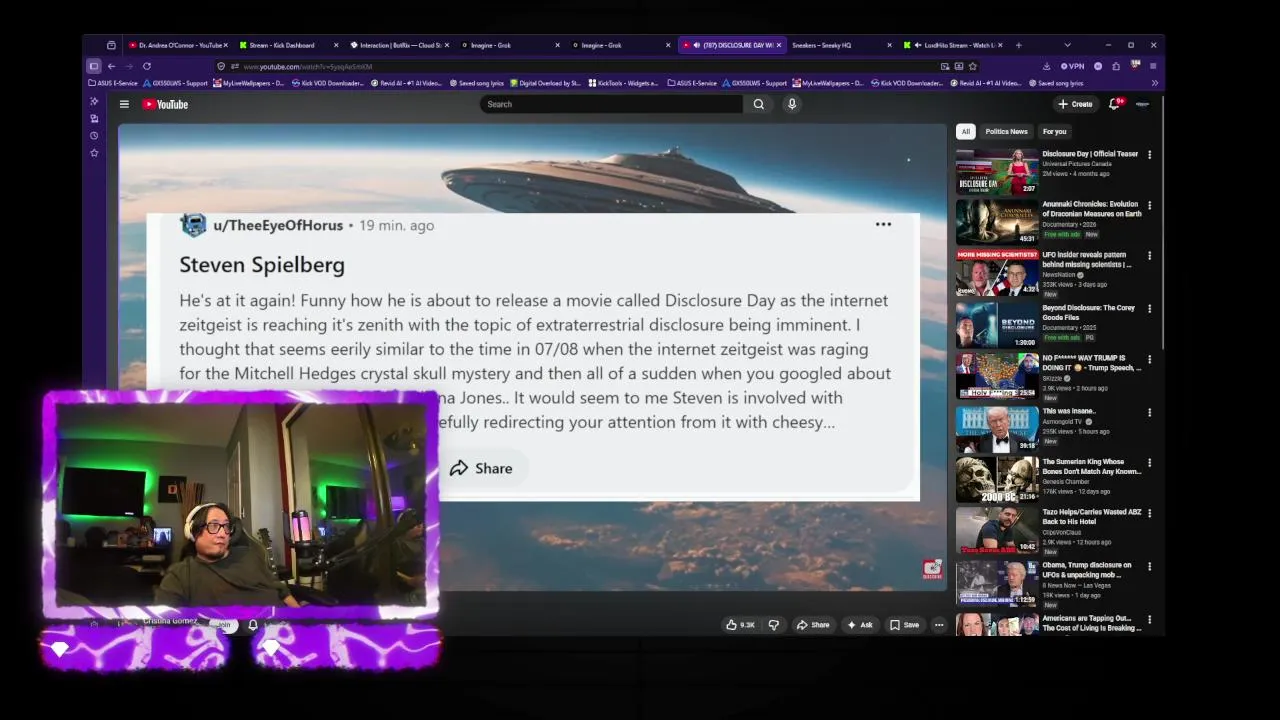Open u/TheeEyeOfHorus profile link

pos(277,225)
